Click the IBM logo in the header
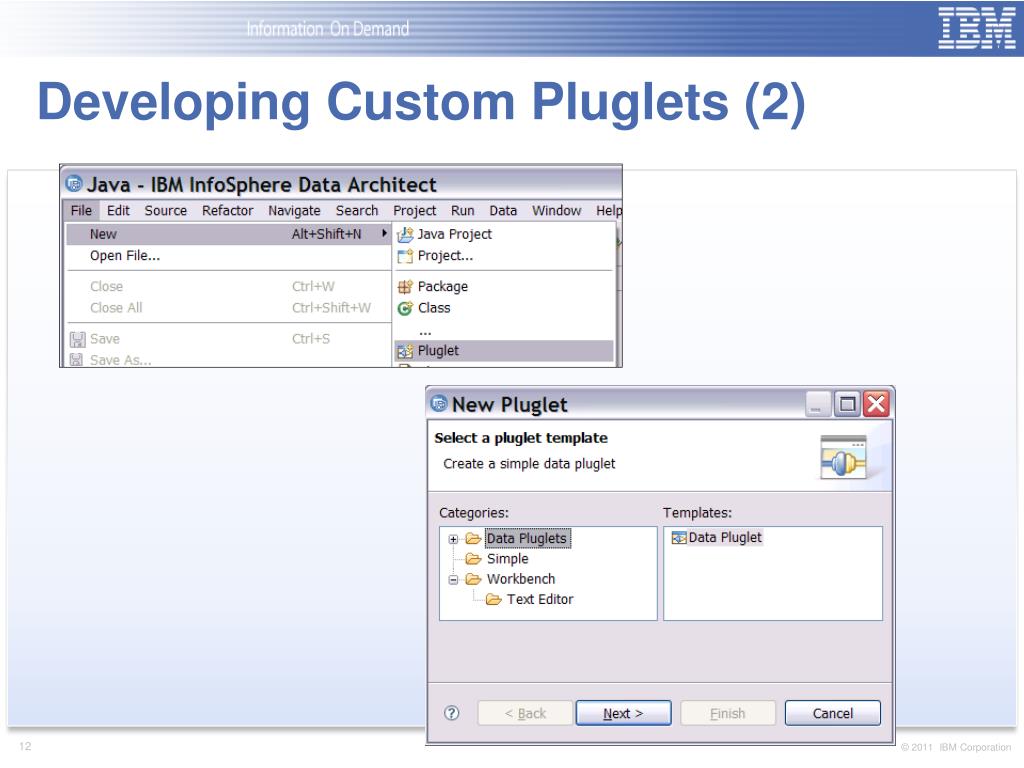 click(976, 28)
